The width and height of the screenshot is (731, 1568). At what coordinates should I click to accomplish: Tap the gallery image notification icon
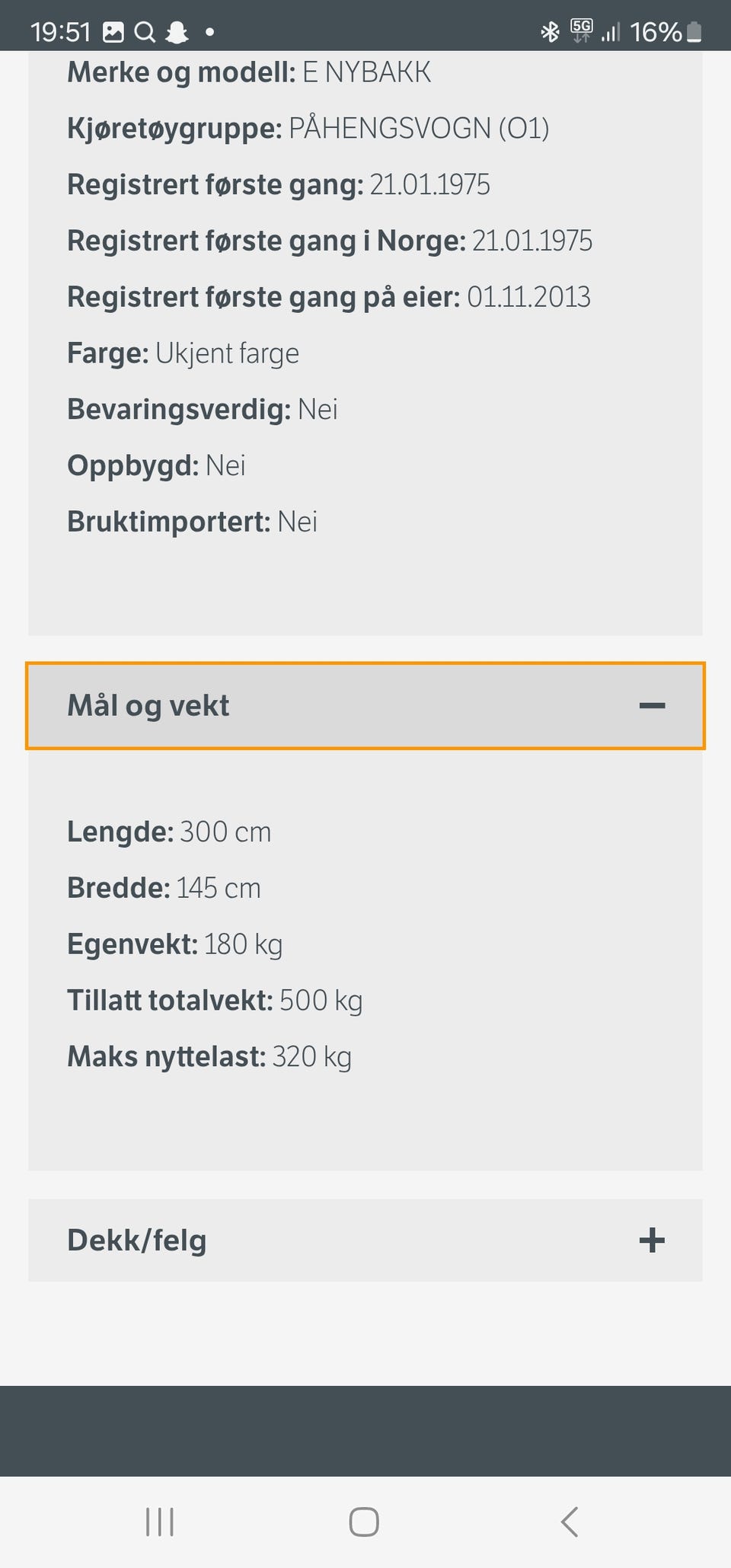113,32
